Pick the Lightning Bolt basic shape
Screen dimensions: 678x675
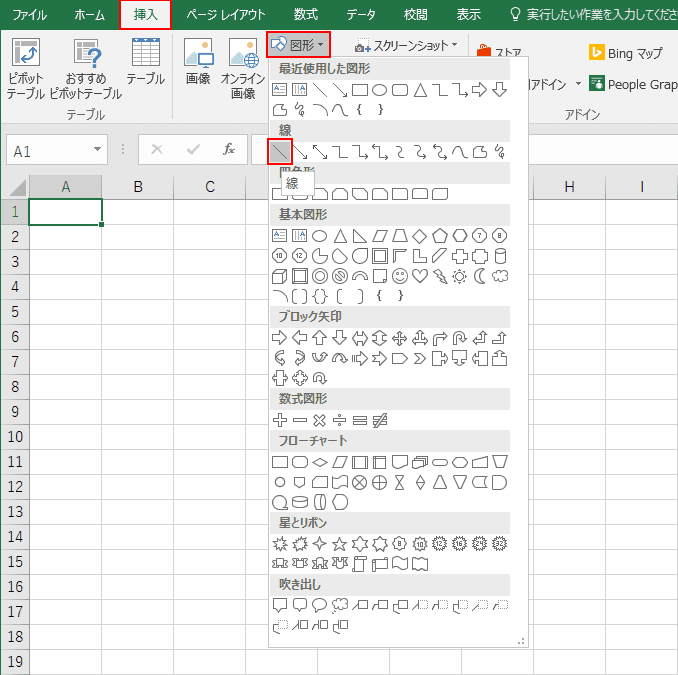440,276
